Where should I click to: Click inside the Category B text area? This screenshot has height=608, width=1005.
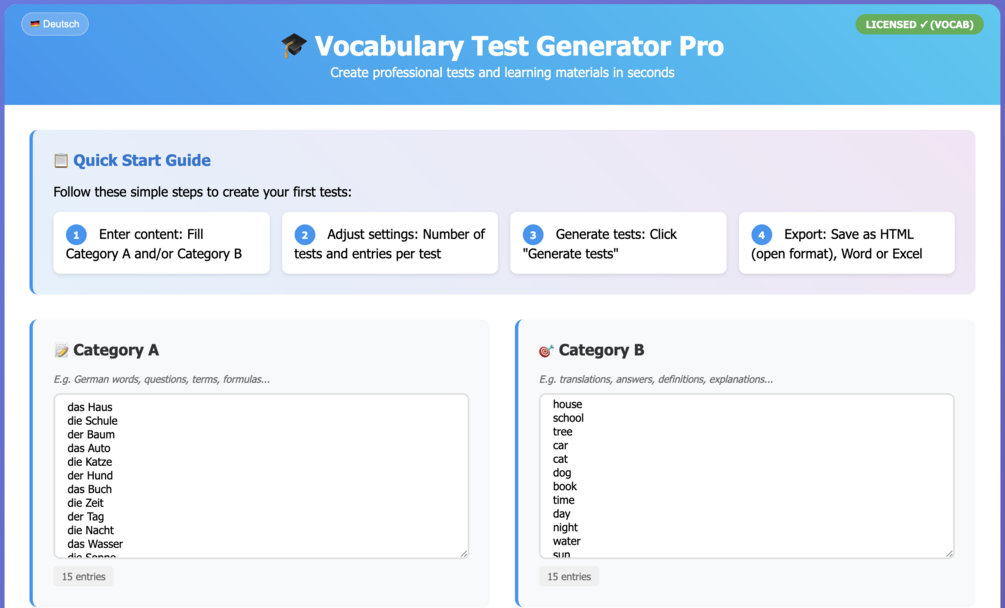tap(746, 475)
